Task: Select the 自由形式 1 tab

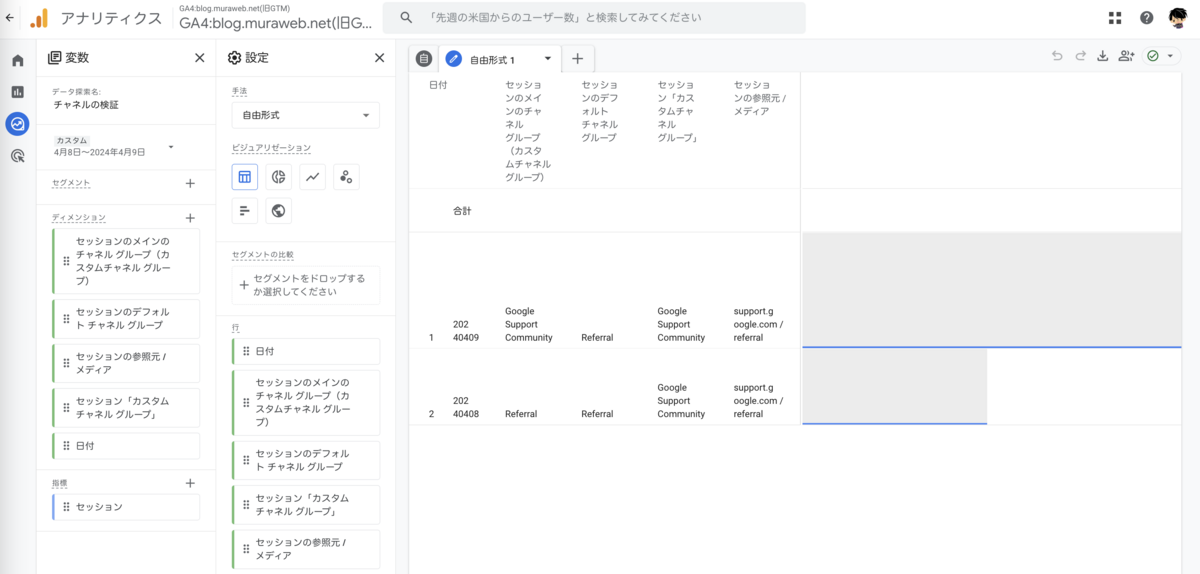Action: pos(491,60)
